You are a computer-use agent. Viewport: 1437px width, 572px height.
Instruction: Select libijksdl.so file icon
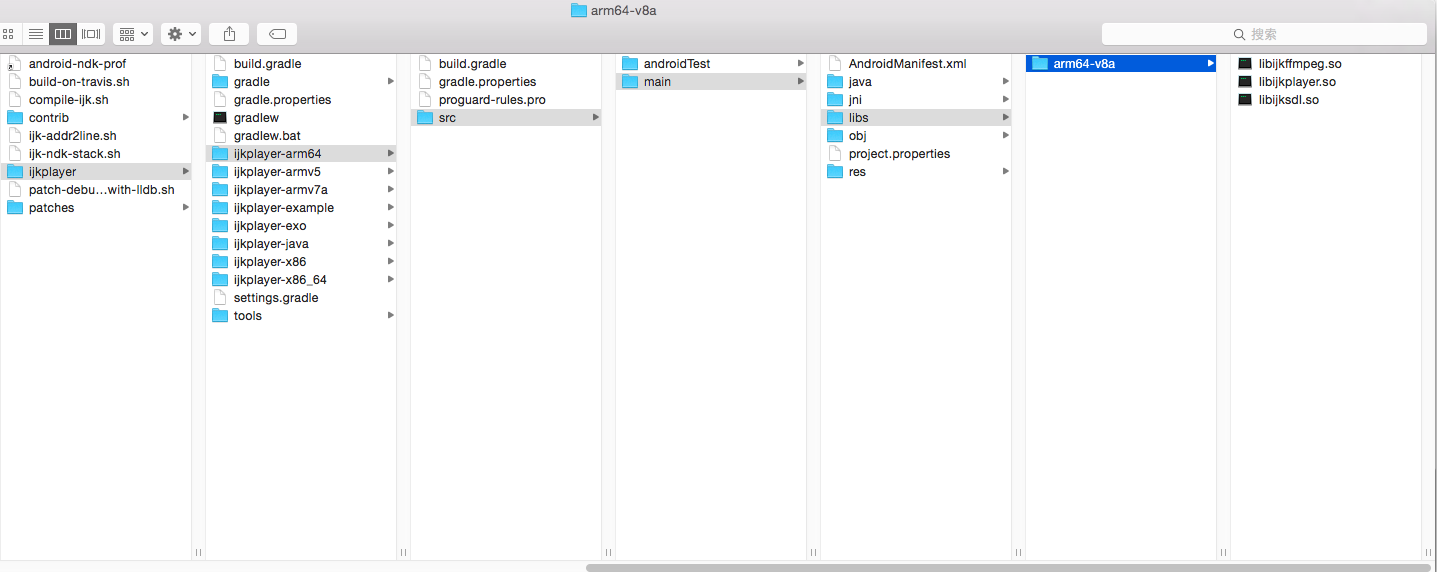point(1245,100)
